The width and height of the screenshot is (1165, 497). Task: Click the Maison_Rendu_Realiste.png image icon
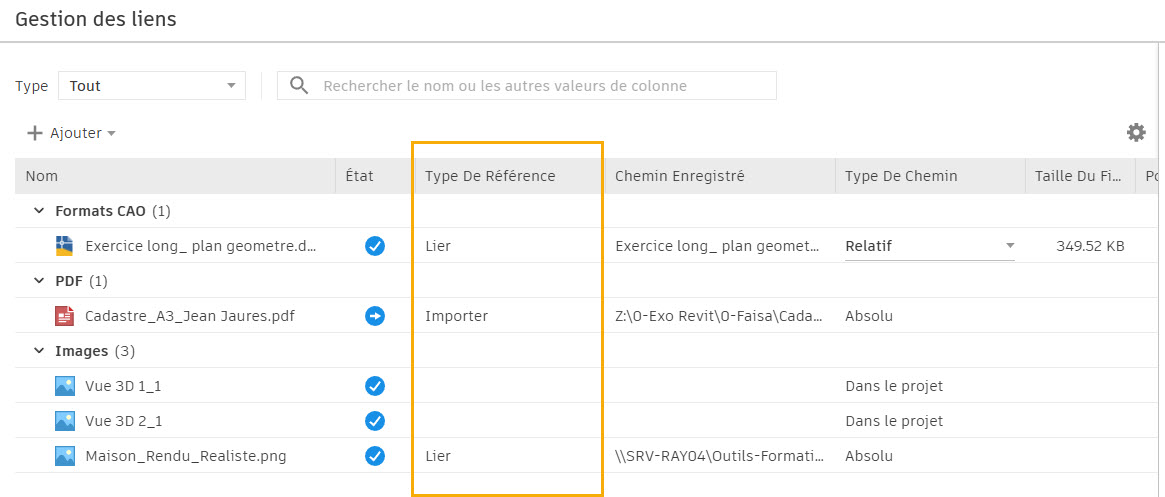65,456
